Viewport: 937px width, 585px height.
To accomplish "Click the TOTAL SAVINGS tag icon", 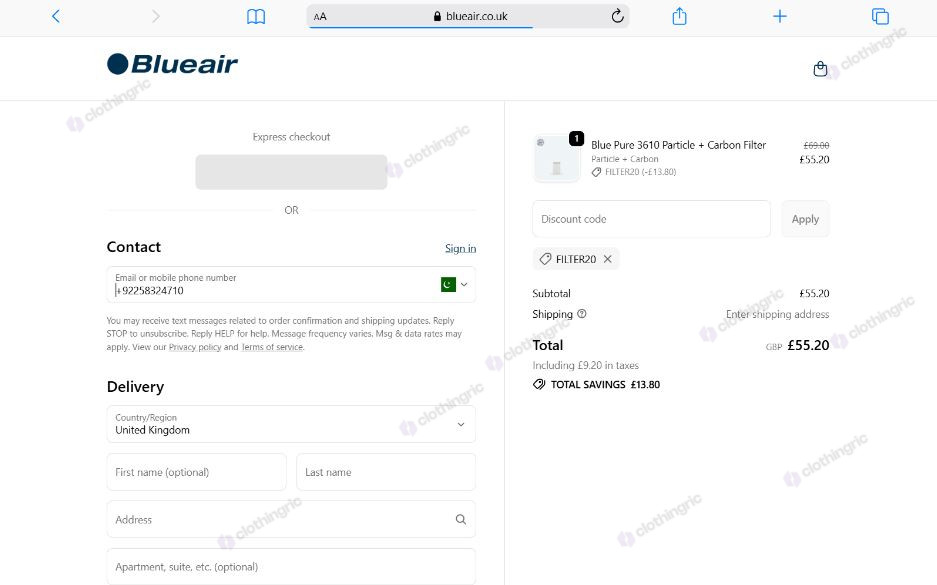I will point(539,384).
